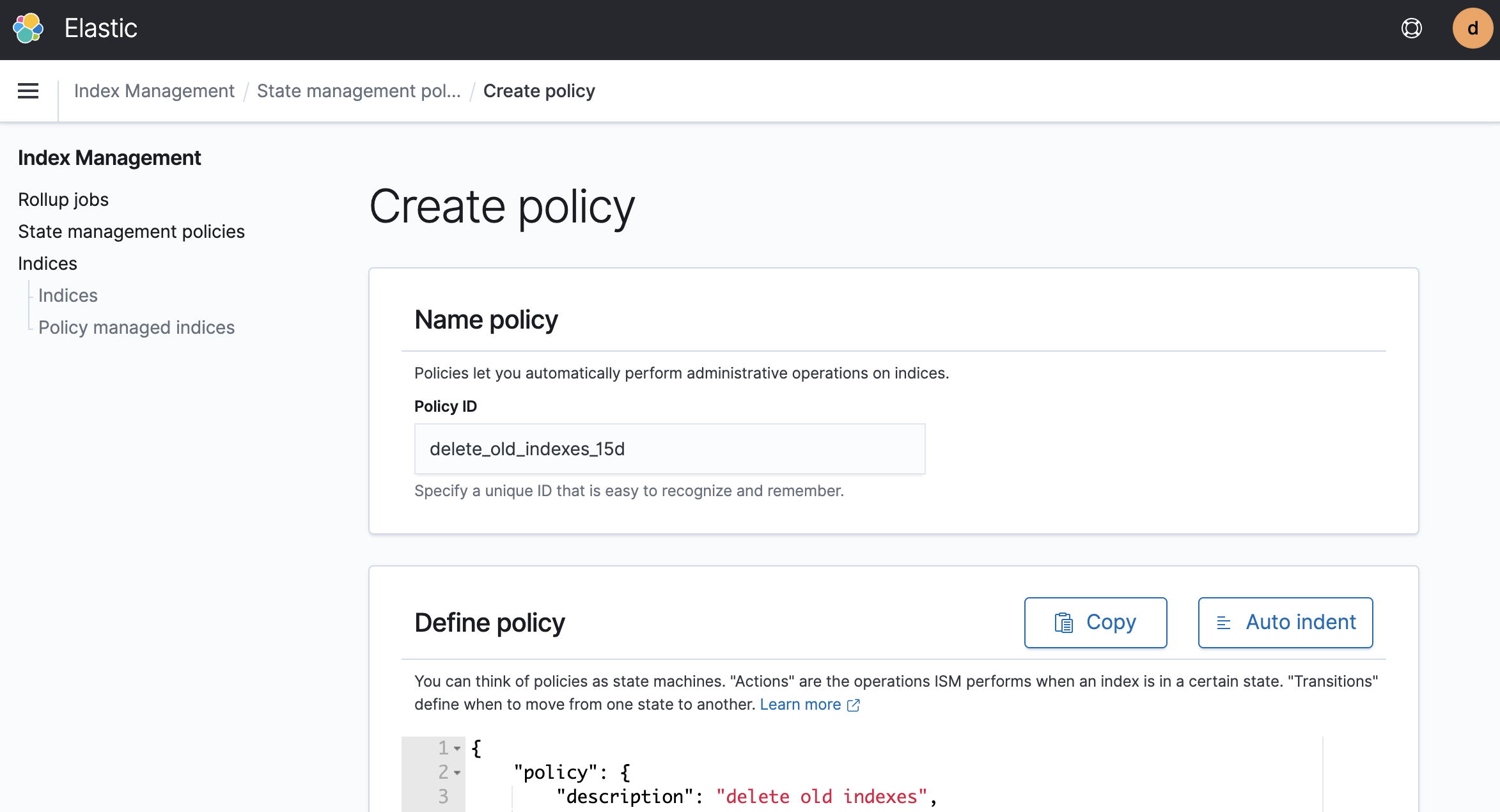This screenshot has height=812, width=1500.
Task: Open the hamburger navigation menu
Action: click(28, 91)
